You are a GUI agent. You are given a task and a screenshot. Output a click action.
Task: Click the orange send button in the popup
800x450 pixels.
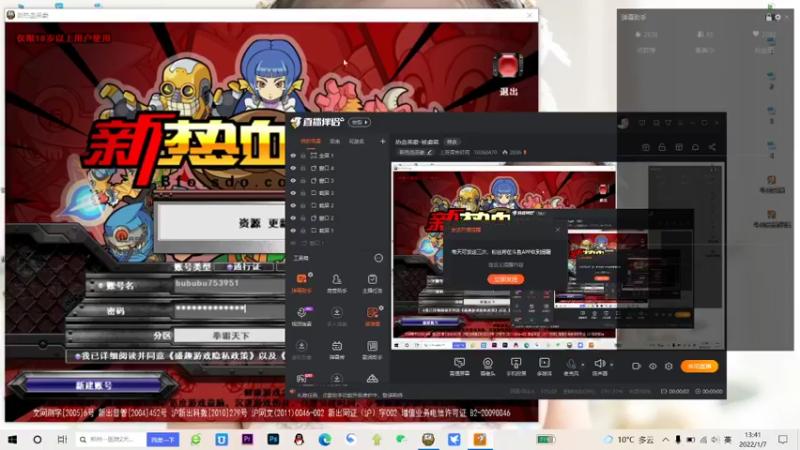coord(506,279)
